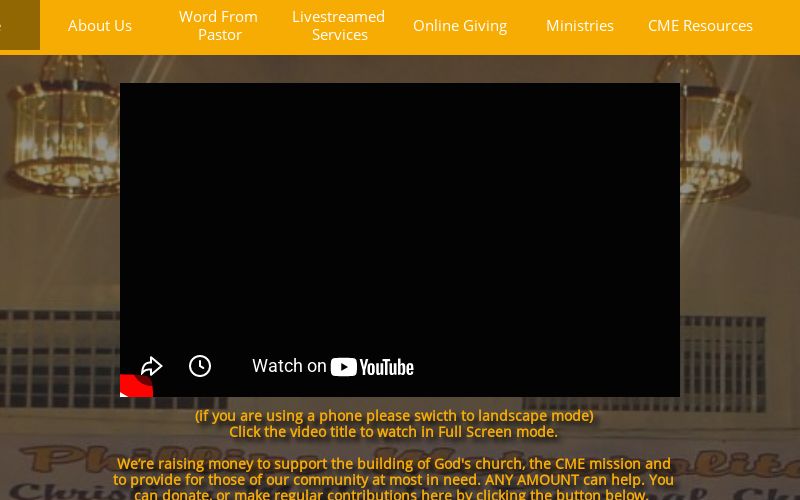The height and width of the screenshot is (500, 800).
Task: Click the Watch Later clock icon
Action: click(x=200, y=366)
